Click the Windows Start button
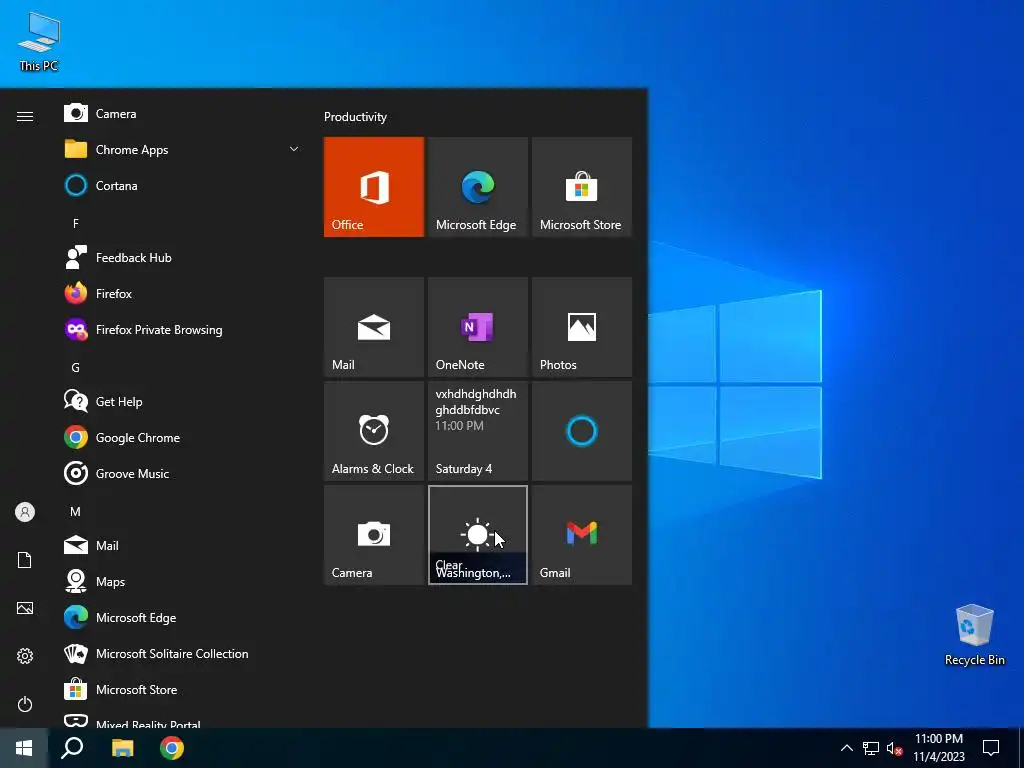The width and height of the screenshot is (1024, 768). point(24,748)
